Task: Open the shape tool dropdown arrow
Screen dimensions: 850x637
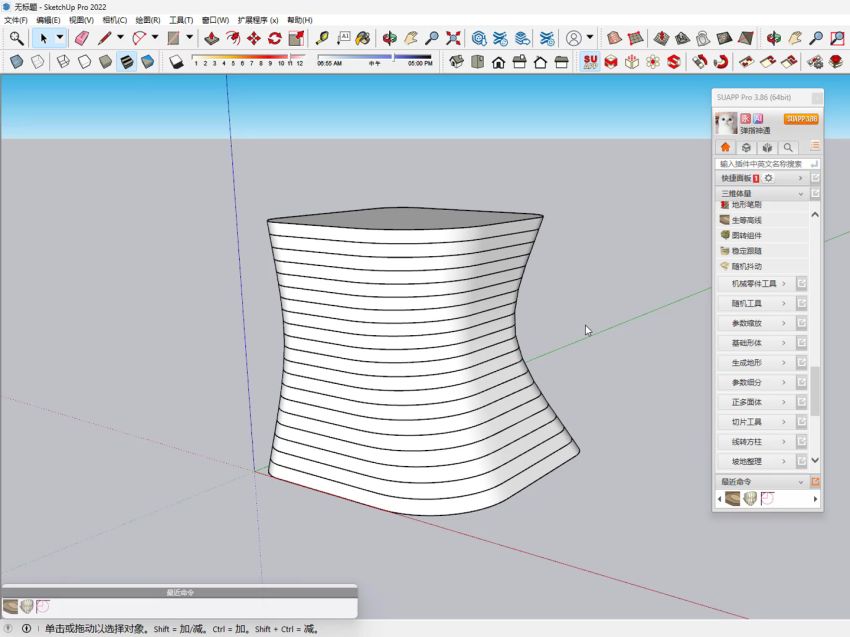Action: [190, 38]
